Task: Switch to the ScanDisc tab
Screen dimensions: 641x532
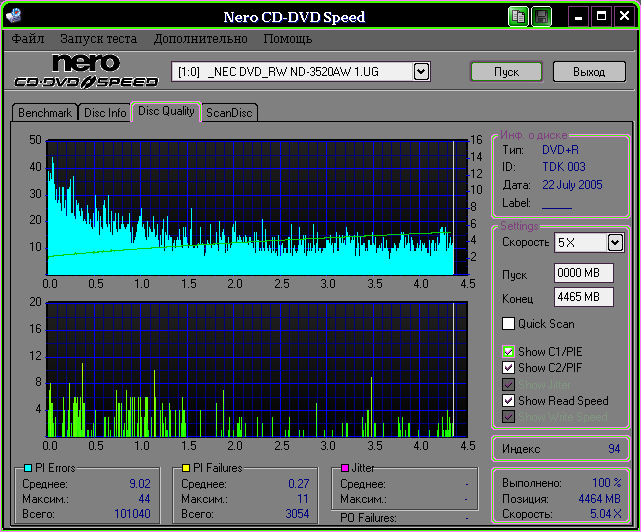Action: pyautogui.click(x=229, y=113)
